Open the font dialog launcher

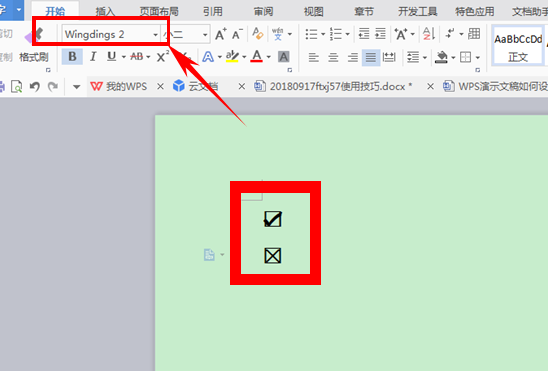290,70
